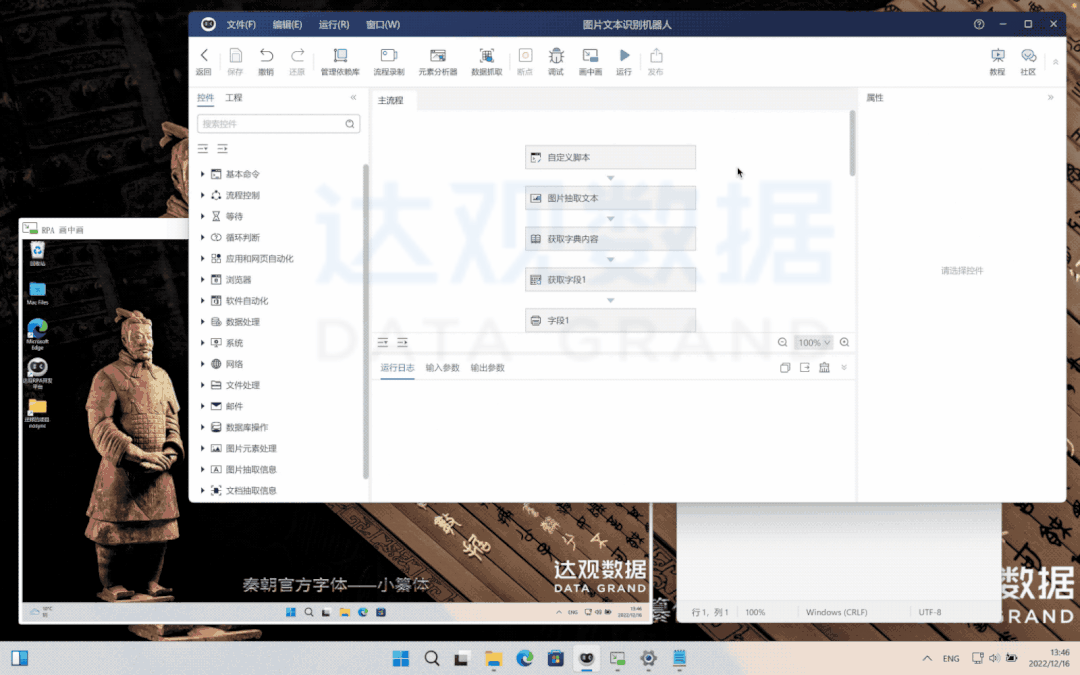The image size is (1080, 675).
Task: Zoom in the flow canvas
Action: tap(844, 342)
